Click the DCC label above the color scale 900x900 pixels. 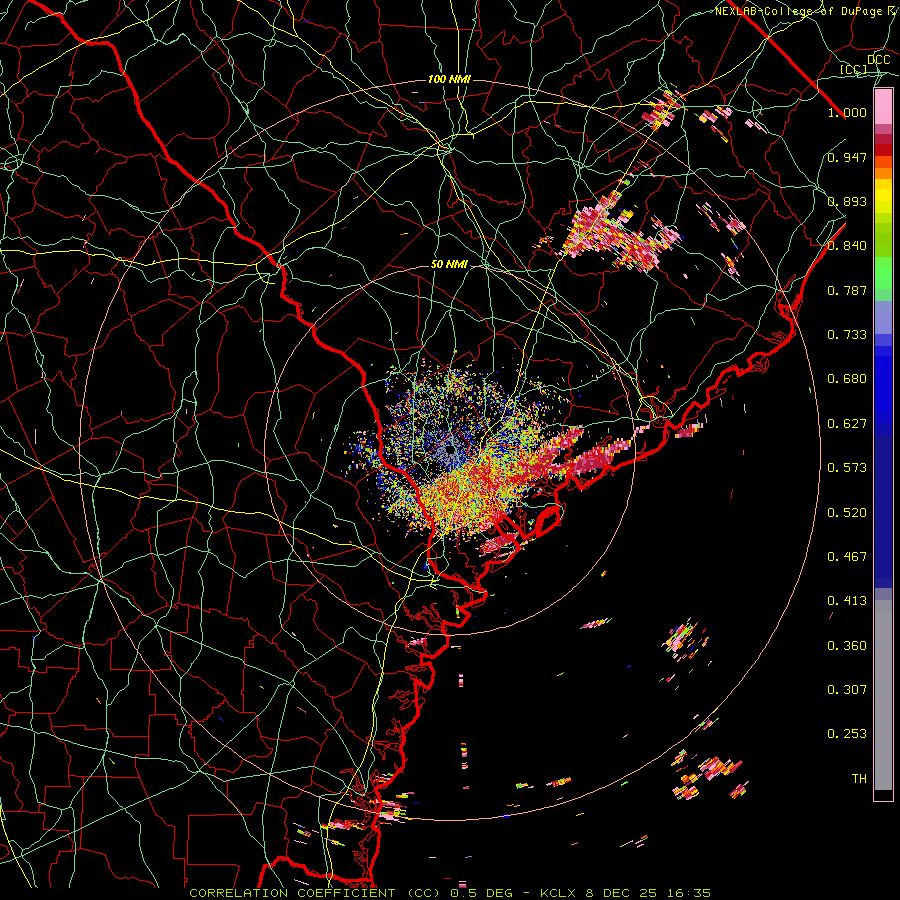[x=879, y=60]
